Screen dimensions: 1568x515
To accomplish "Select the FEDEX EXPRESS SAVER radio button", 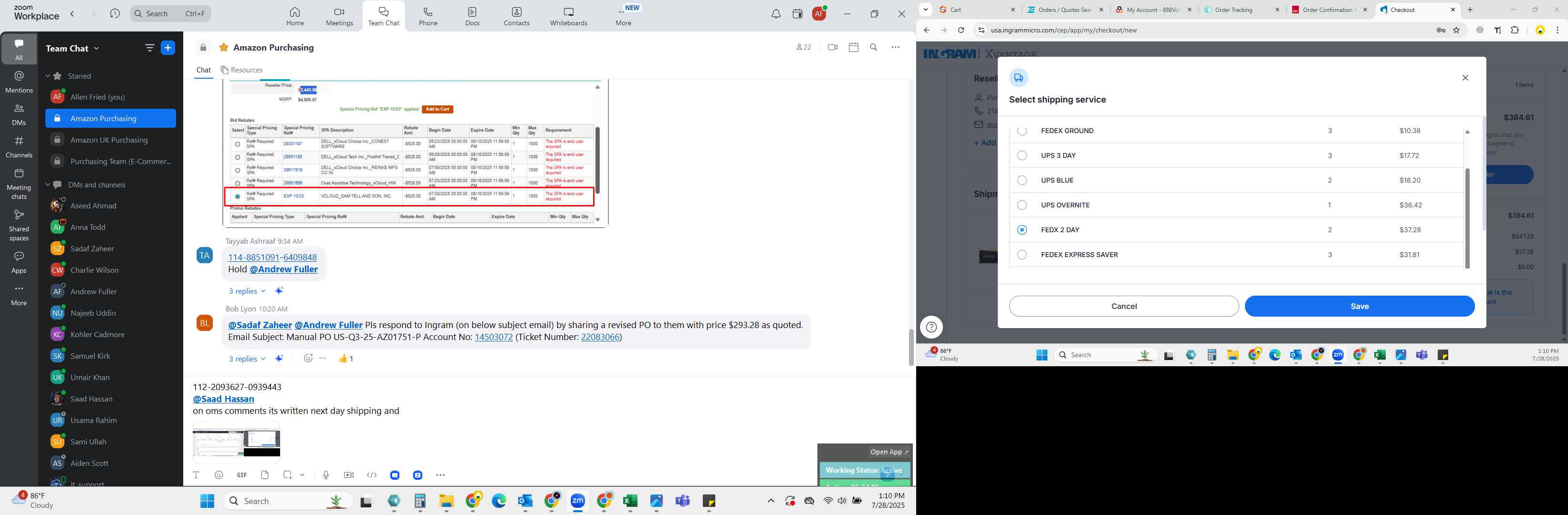I will [1022, 255].
